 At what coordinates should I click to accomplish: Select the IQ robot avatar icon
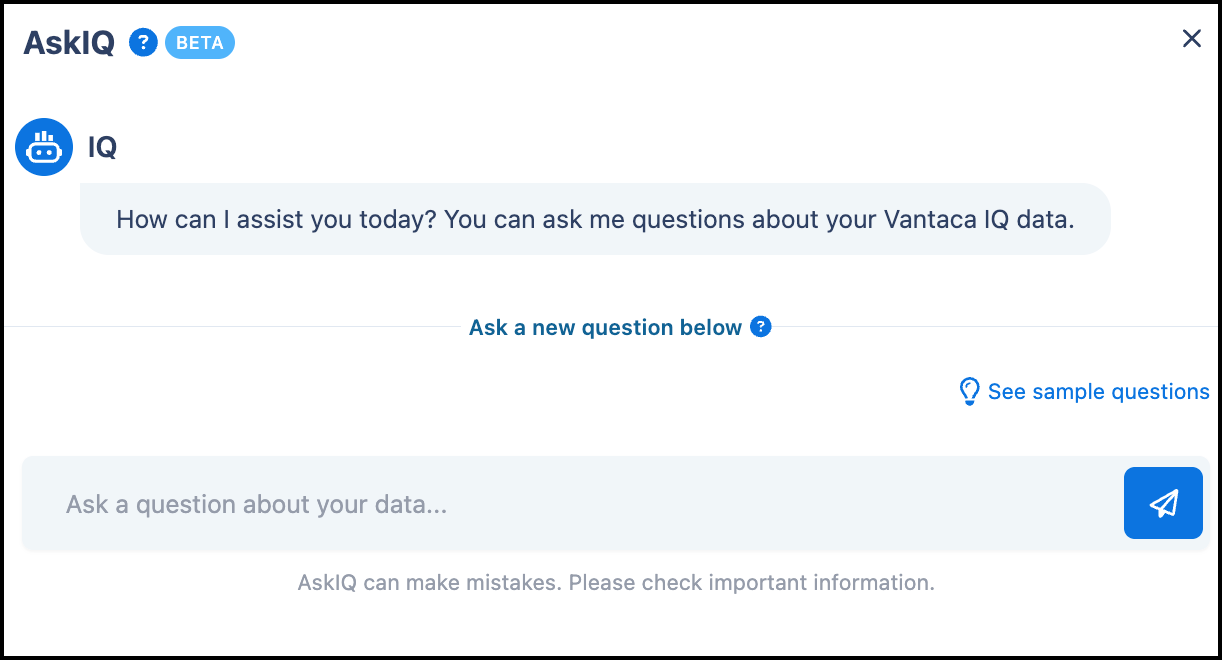44,147
